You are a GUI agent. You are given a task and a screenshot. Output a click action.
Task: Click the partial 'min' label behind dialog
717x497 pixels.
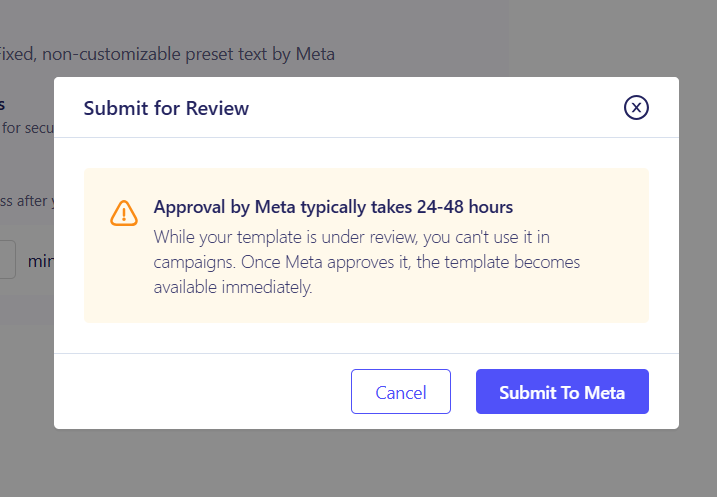pos(40,261)
